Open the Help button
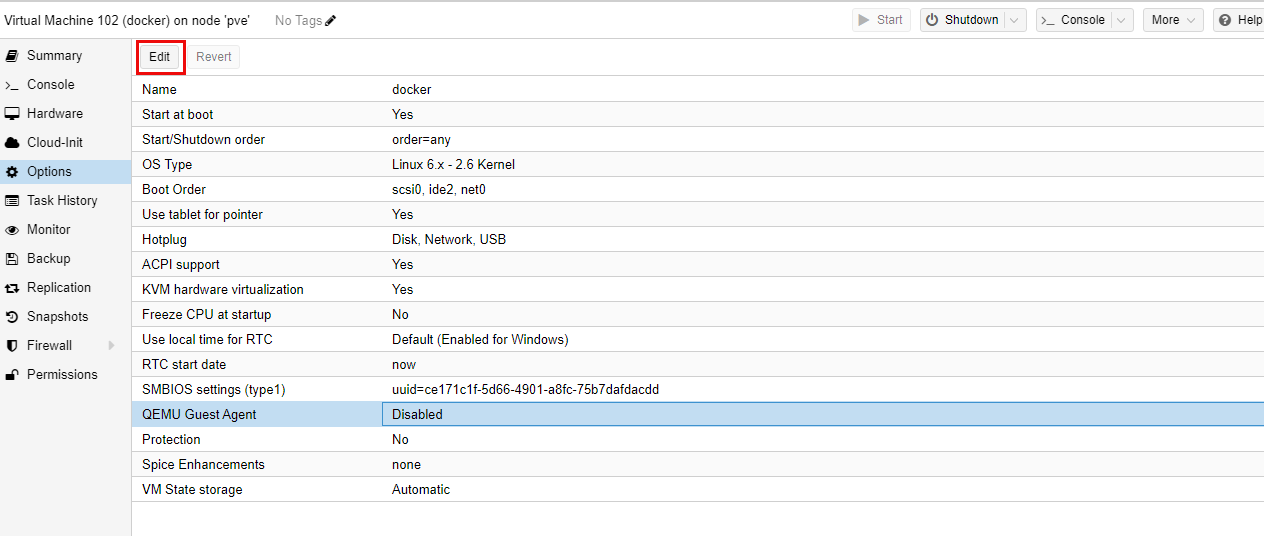1264x536 pixels. click(x=1239, y=20)
